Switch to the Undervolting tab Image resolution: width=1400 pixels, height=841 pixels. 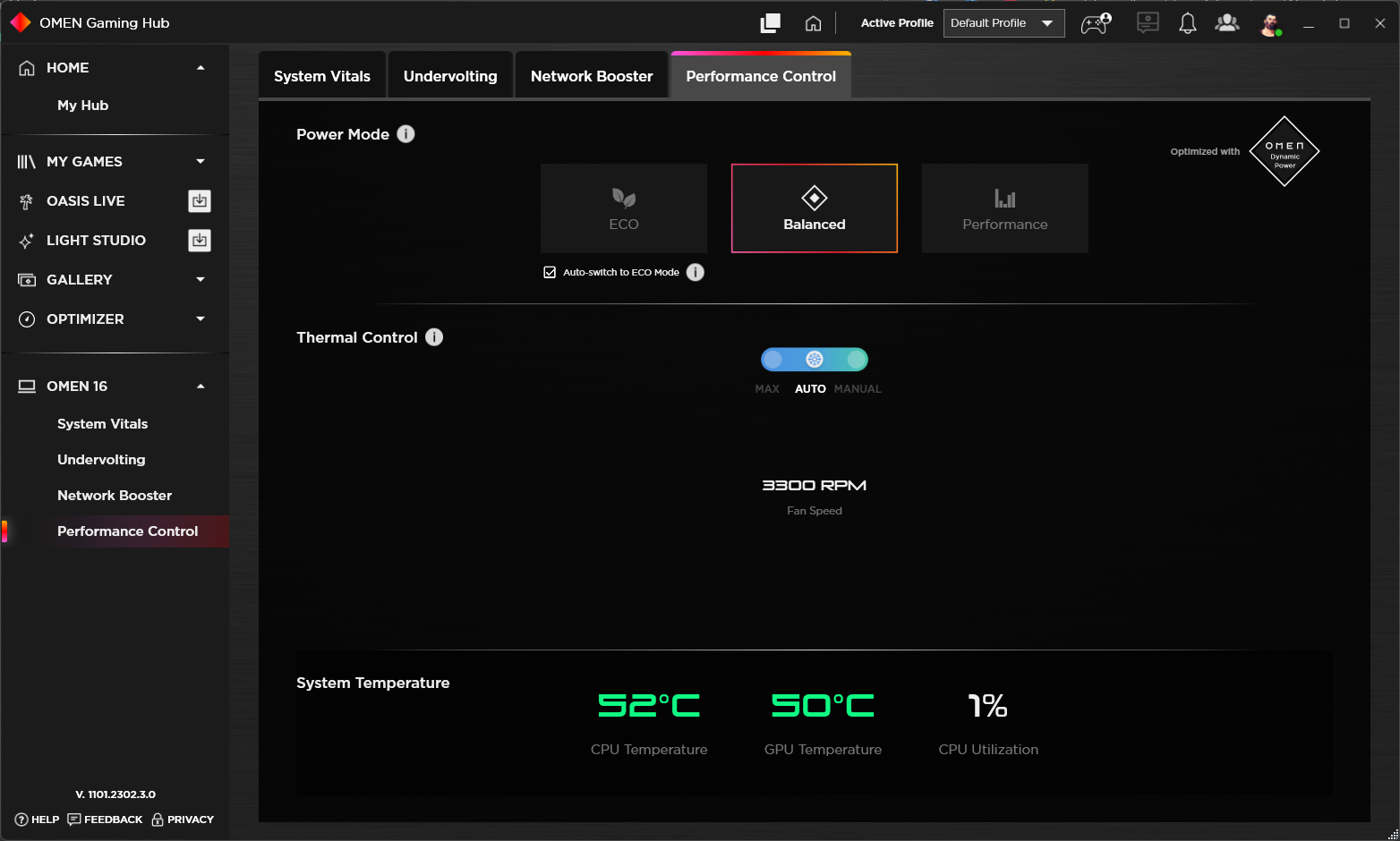point(450,75)
